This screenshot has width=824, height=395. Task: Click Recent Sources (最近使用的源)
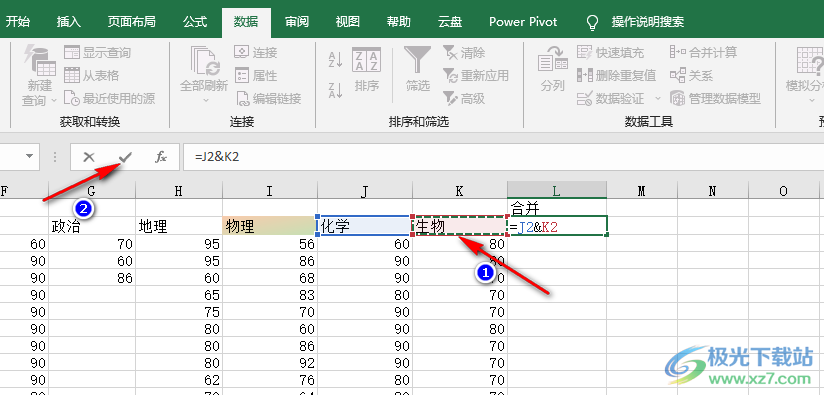(x=109, y=98)
